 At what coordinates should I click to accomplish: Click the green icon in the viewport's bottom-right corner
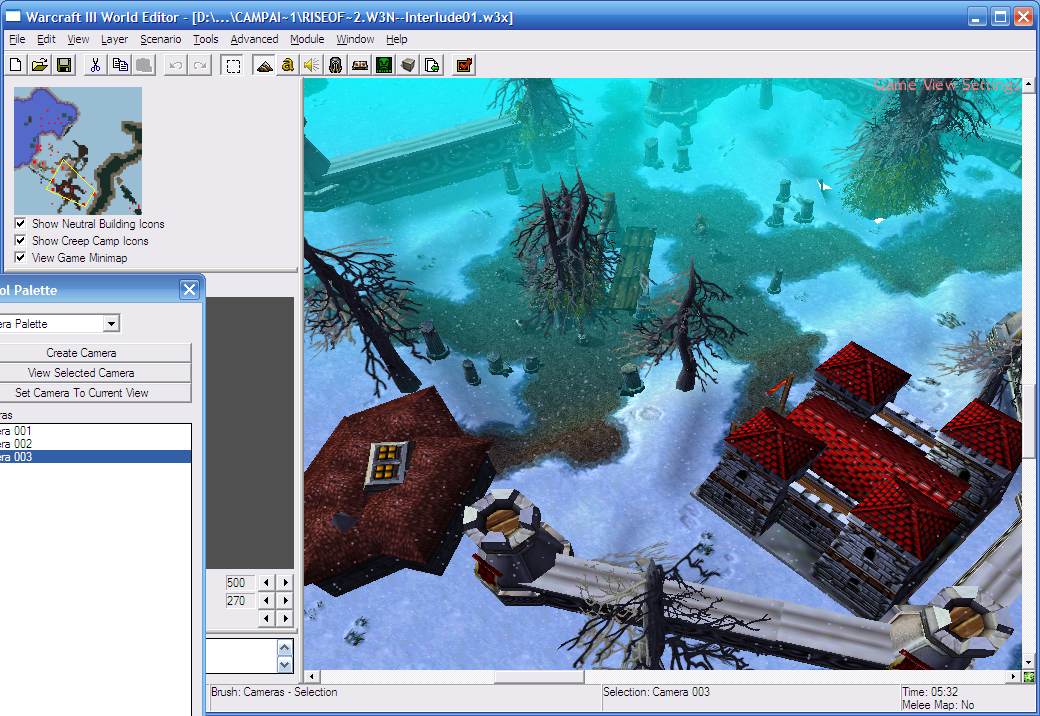coord(1029,677)
